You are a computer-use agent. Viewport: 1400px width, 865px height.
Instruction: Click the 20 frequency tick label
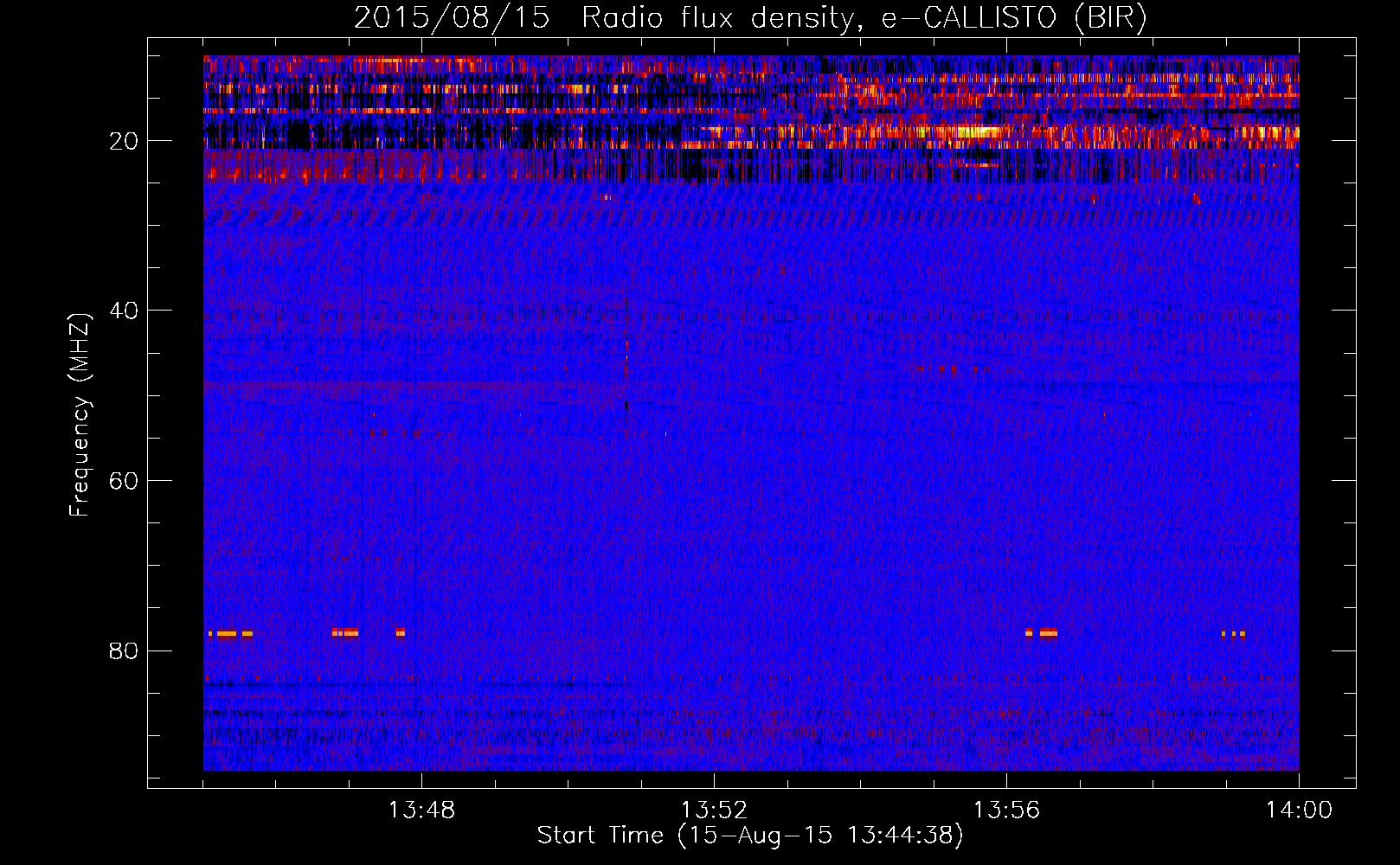pos(124,141)
